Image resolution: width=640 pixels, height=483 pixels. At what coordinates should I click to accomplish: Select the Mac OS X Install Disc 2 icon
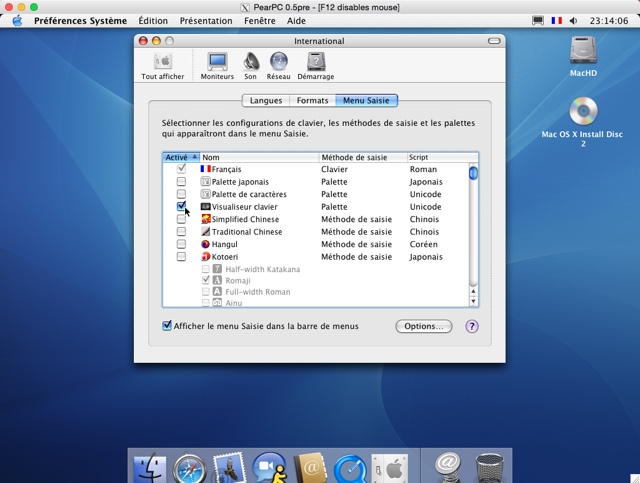pyautogui.click(x=583, y=111)
